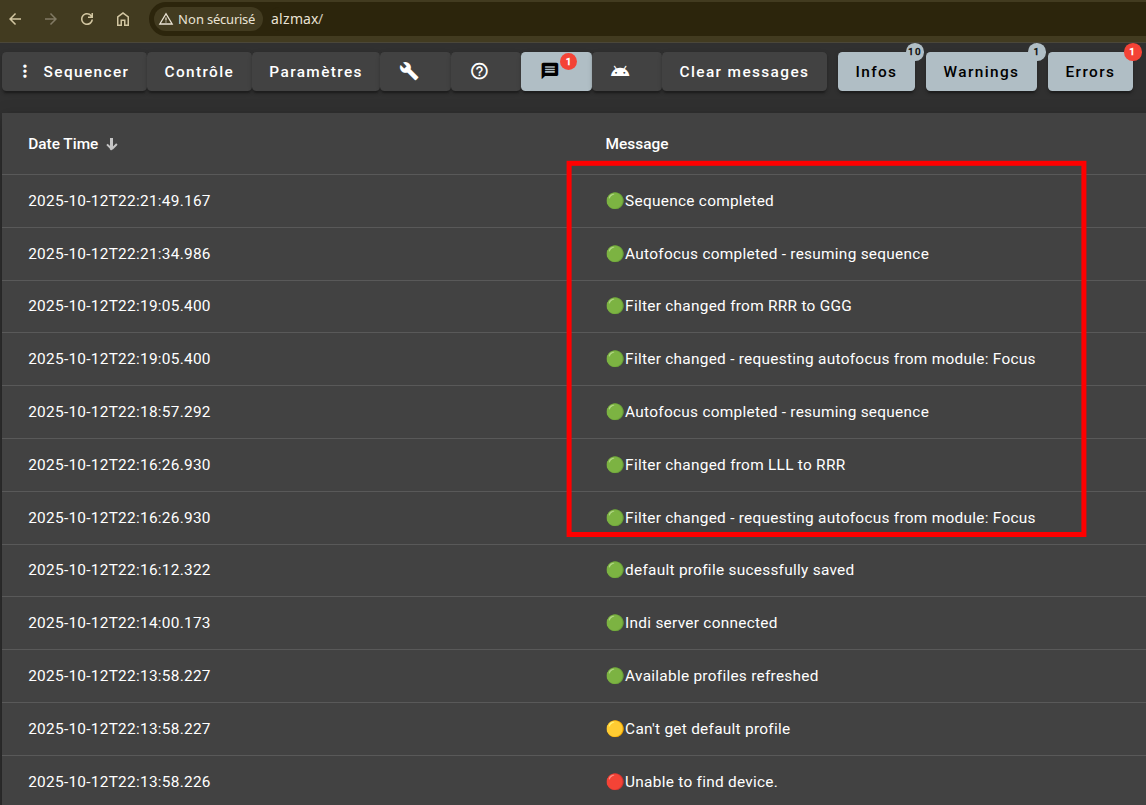The height and width of the screenshot is (805, 1146).
Task: Open the wrench tools page
Action: click(409, 72)
